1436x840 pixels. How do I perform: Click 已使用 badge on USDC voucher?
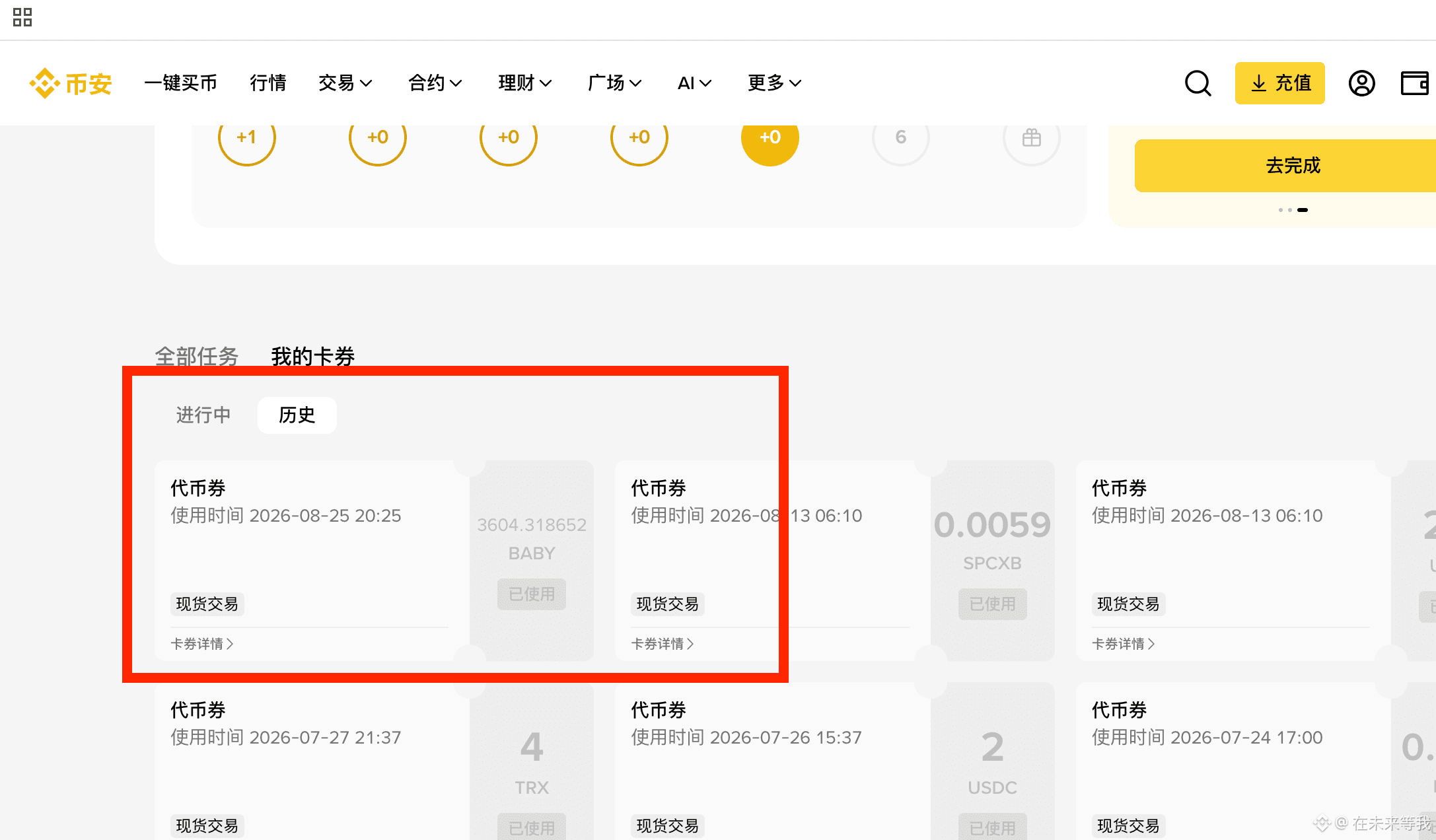(x=993, y=827)
